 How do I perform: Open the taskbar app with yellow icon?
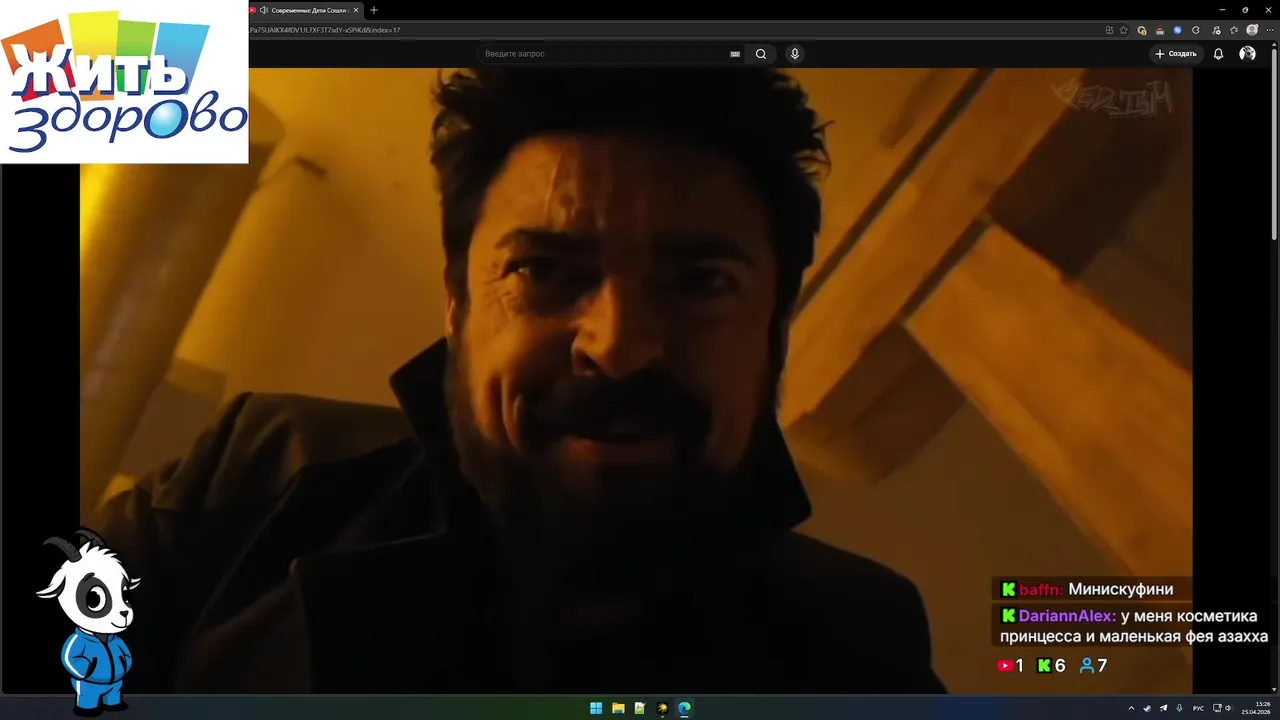(x=662, y=708)
